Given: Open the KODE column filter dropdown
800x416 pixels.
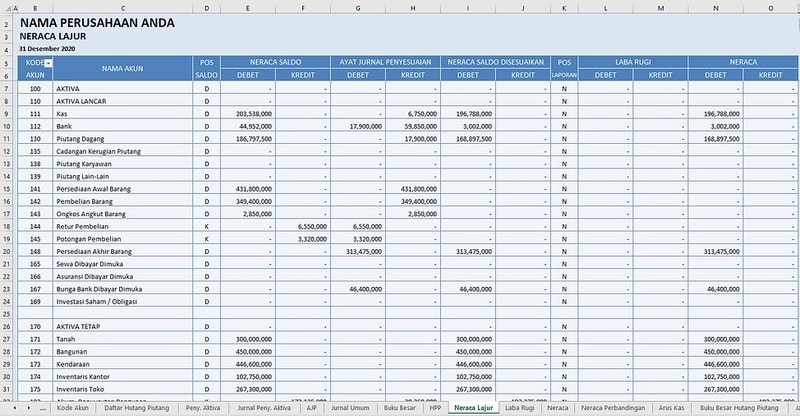Looking at the screenshot, I should click(x=49, y=62).
